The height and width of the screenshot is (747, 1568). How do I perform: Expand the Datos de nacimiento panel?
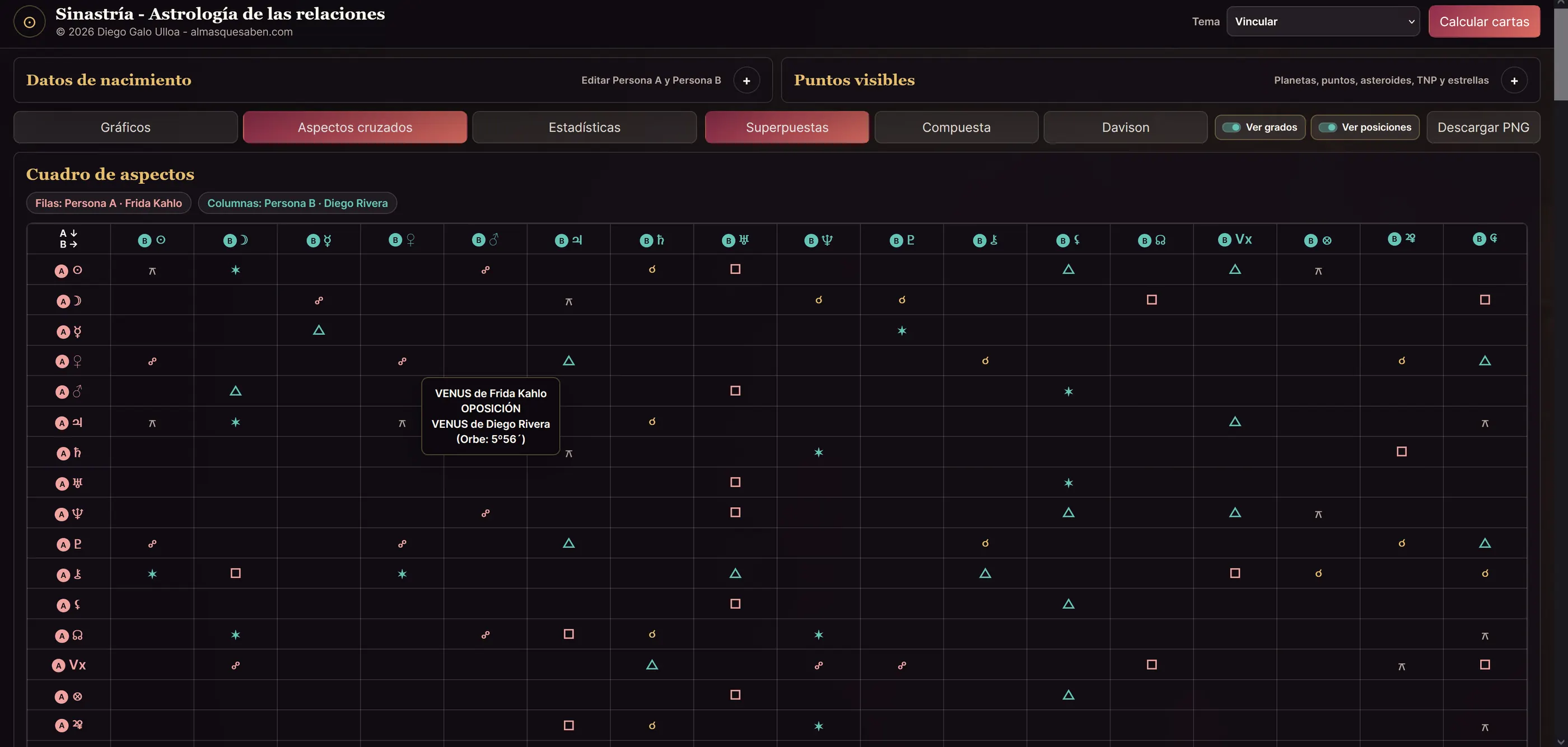[x=746, y=81]
